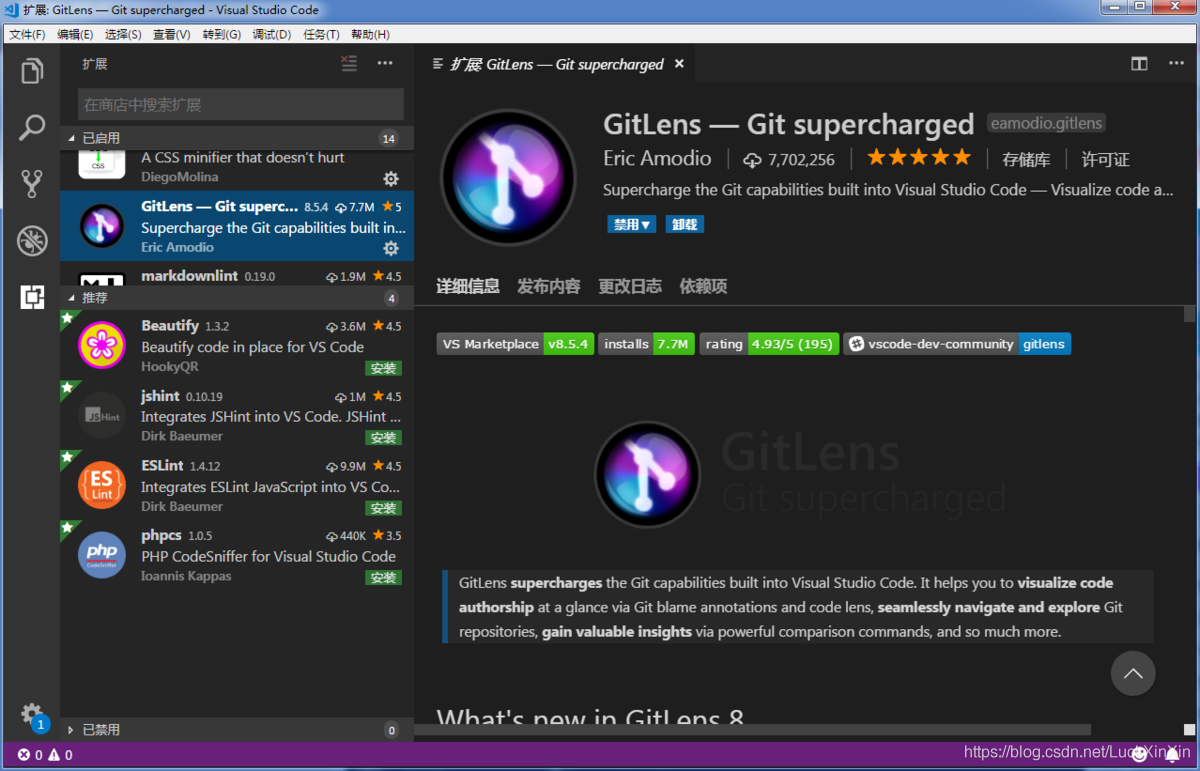Open the Explorer view in activity bar

(x=32, y=71)
